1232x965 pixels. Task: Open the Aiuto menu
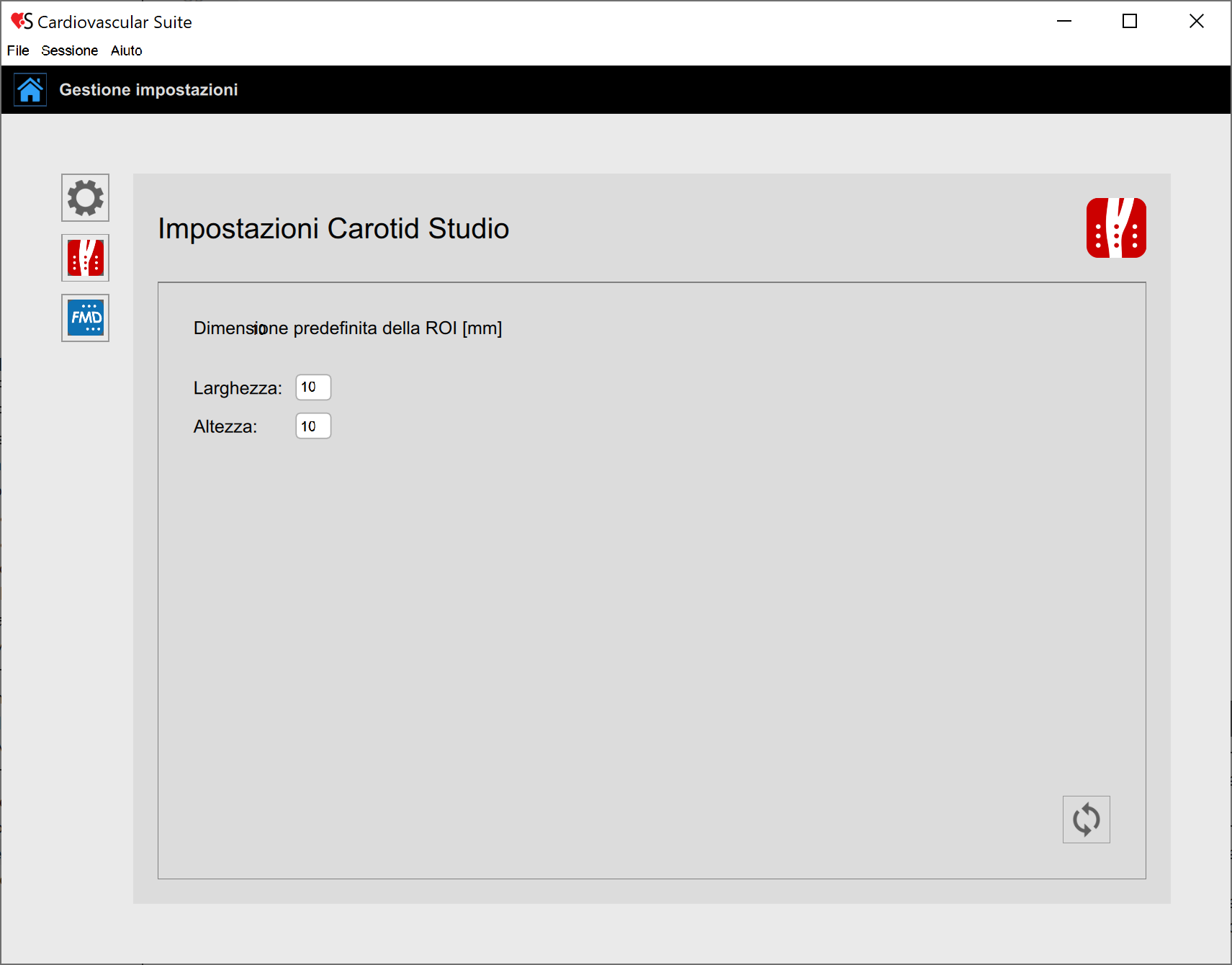click(x=126, y=50)
